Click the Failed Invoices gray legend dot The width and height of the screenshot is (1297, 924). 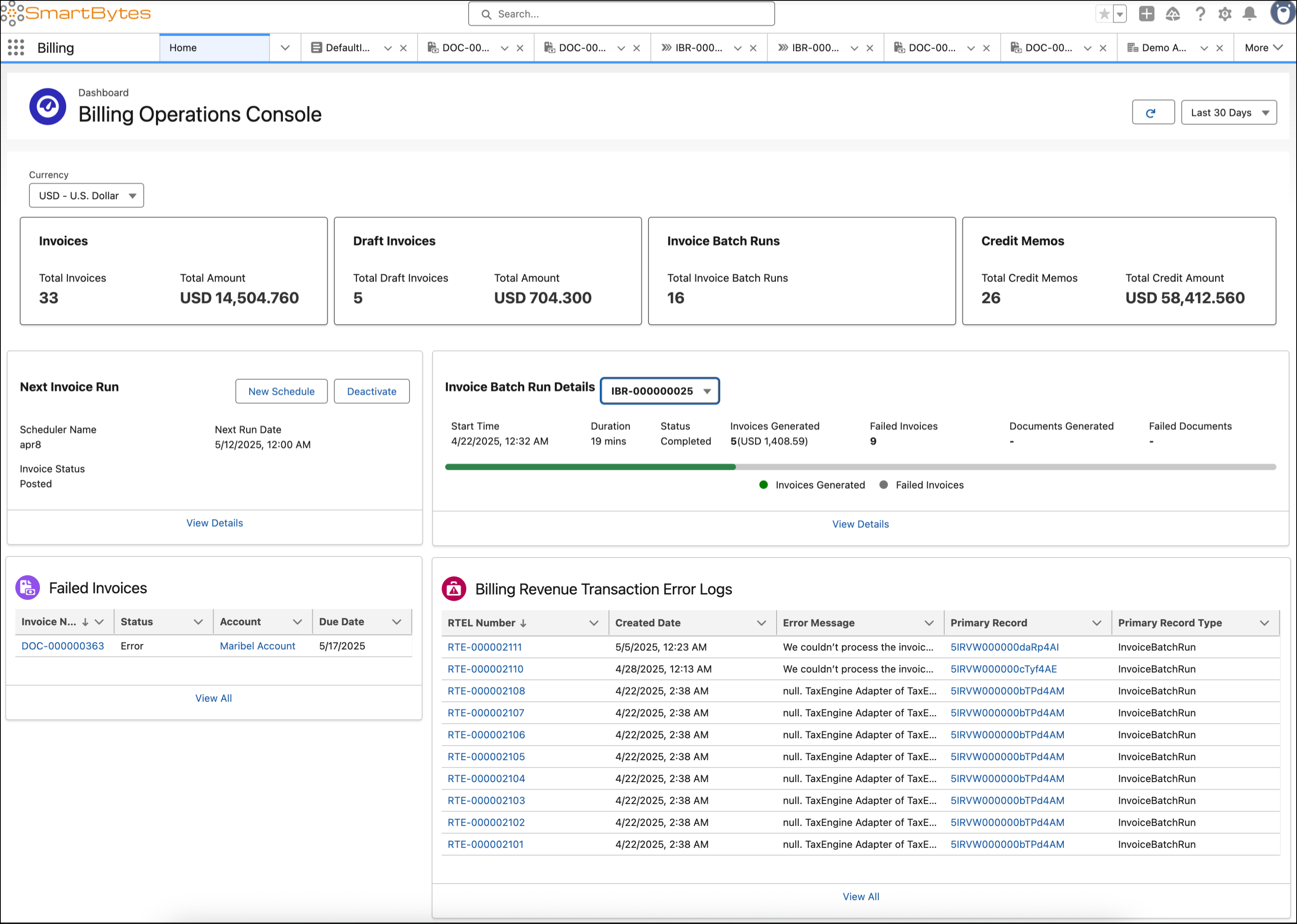pyautogui.click(x=884, y=485)
